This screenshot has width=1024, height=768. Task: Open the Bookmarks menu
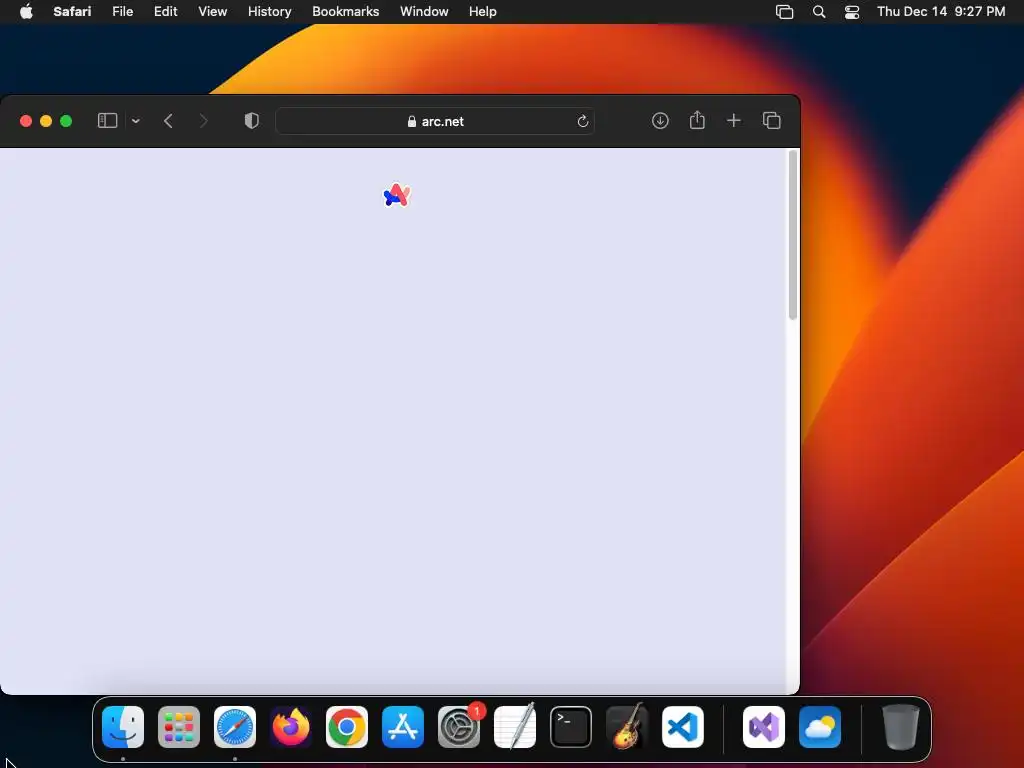(345, 12)
